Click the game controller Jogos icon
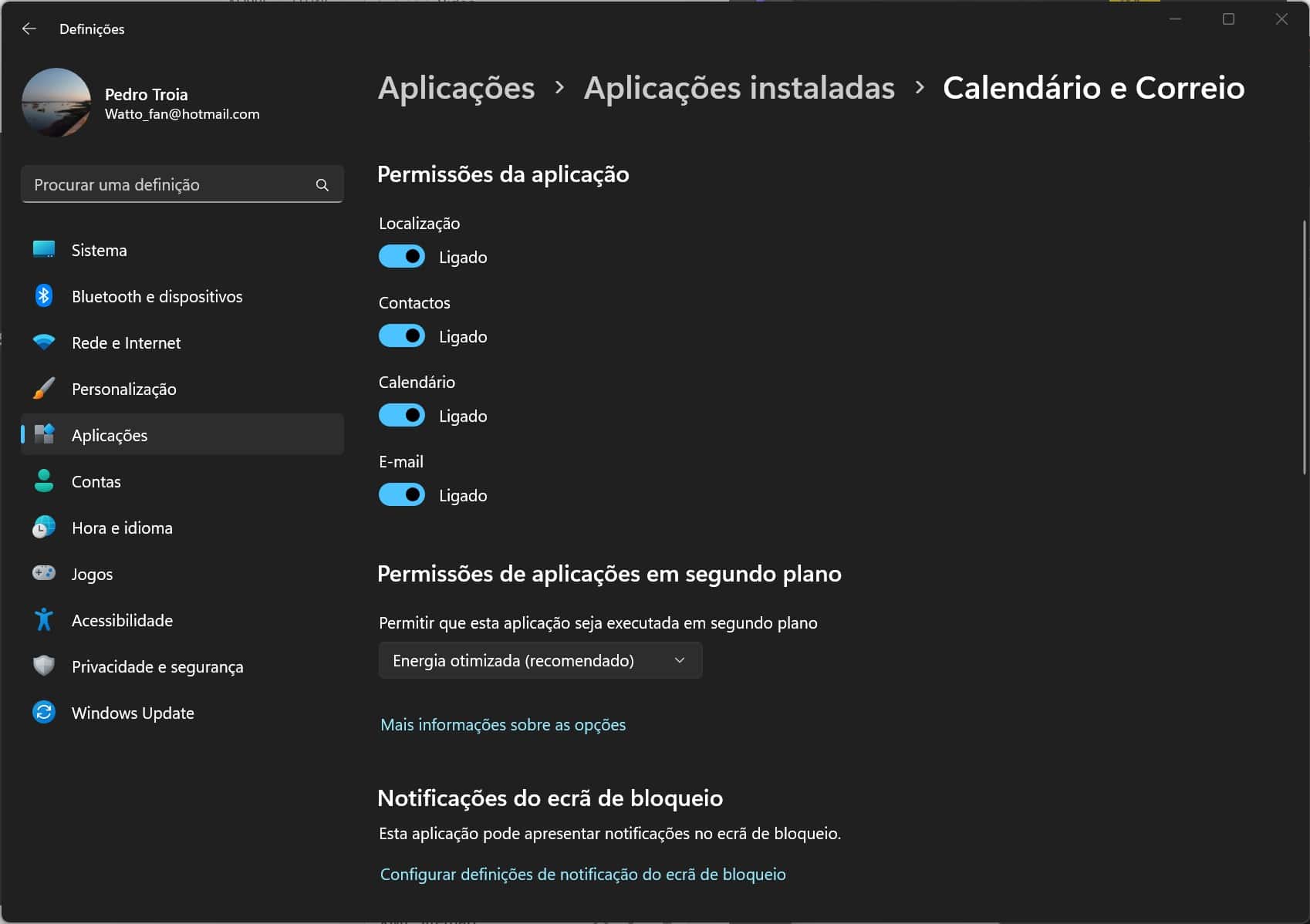The width and height of the screenshot is (1310, 924). pos(44,573)
